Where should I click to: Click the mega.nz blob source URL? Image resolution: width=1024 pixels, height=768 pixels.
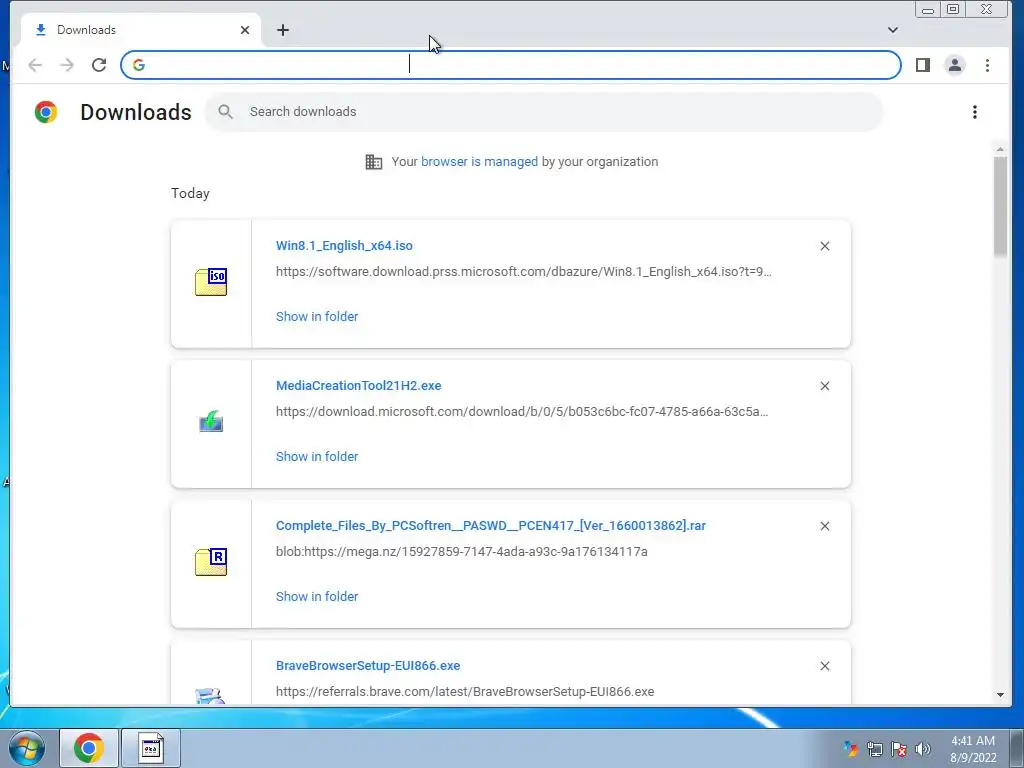click(462, 552)
